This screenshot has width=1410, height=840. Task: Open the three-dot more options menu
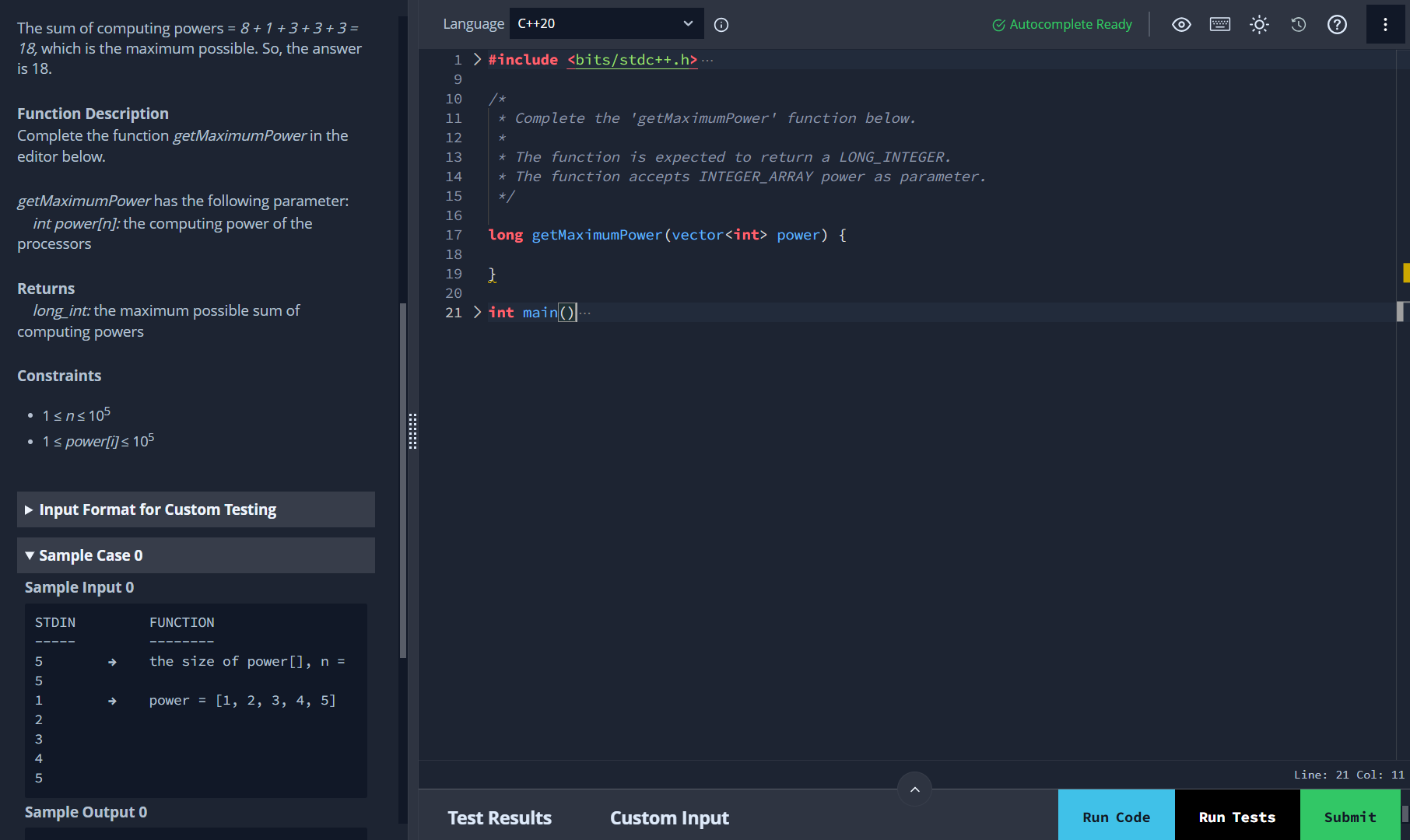tap(1385, 25)
